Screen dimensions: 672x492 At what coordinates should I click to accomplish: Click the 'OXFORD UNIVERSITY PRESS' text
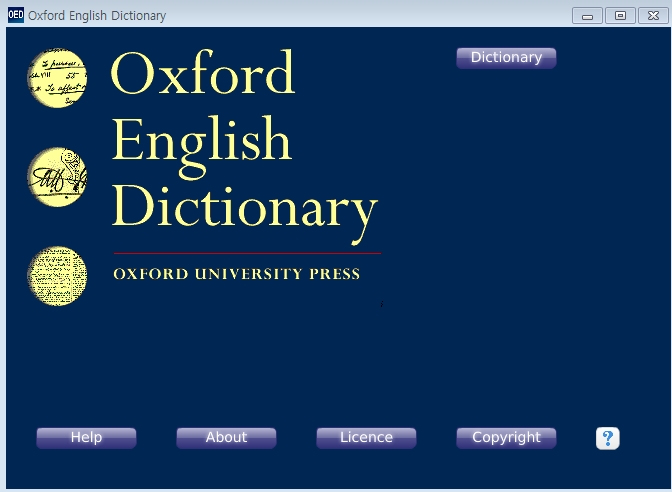(237, 274)
